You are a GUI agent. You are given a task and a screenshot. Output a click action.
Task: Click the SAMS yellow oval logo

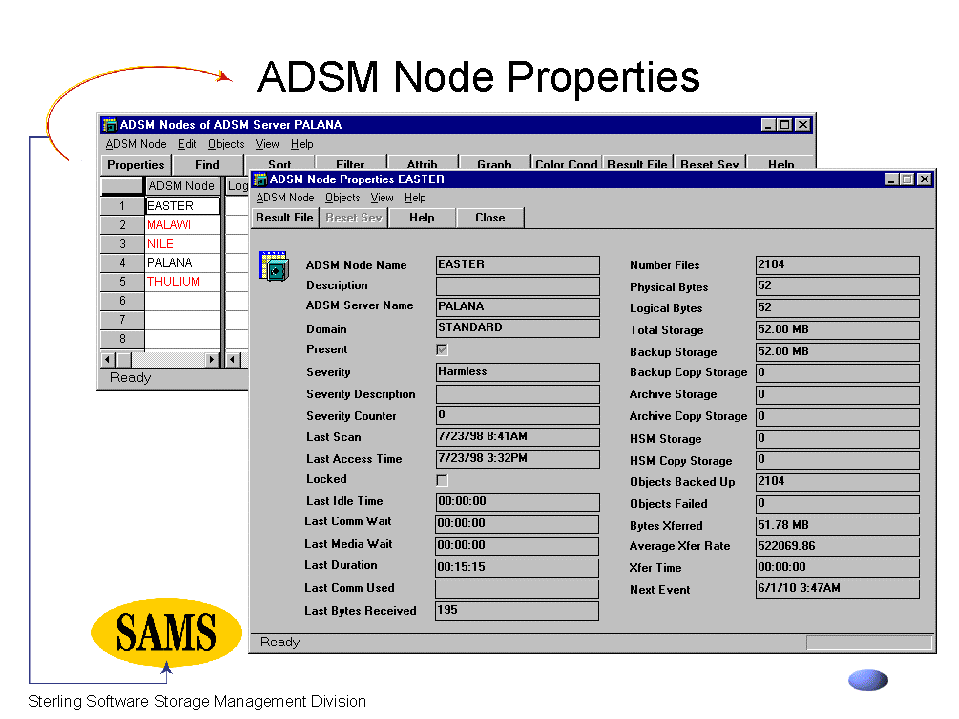click(x=166, y=631)
